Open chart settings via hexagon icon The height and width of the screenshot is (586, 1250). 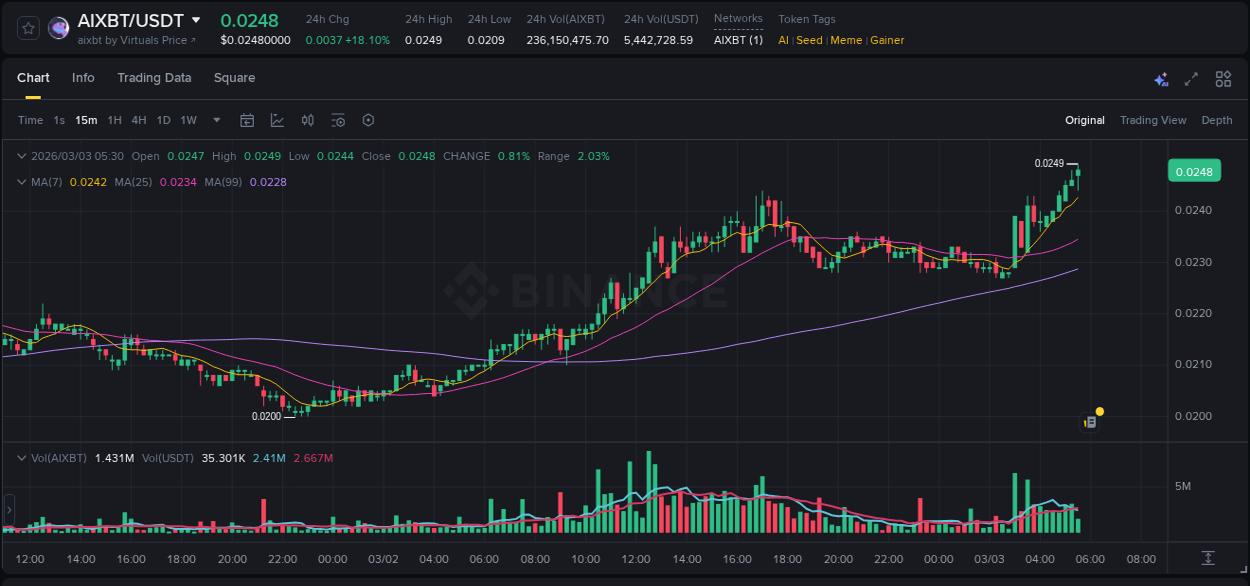tap(368, 120)
